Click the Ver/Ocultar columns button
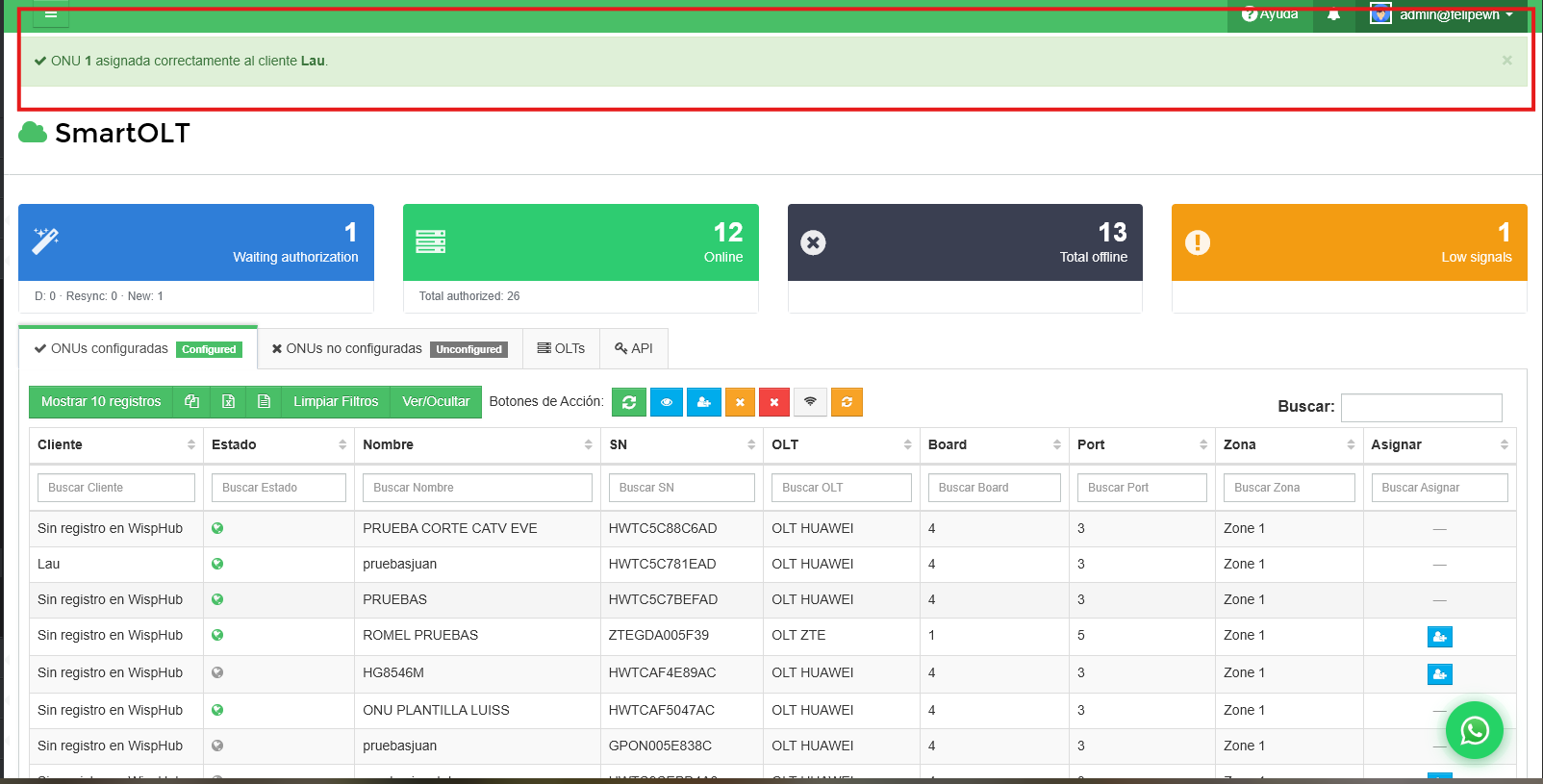The width and height of the screenshot is (1543, 784). pyautogui.click(x=436, y=401)
